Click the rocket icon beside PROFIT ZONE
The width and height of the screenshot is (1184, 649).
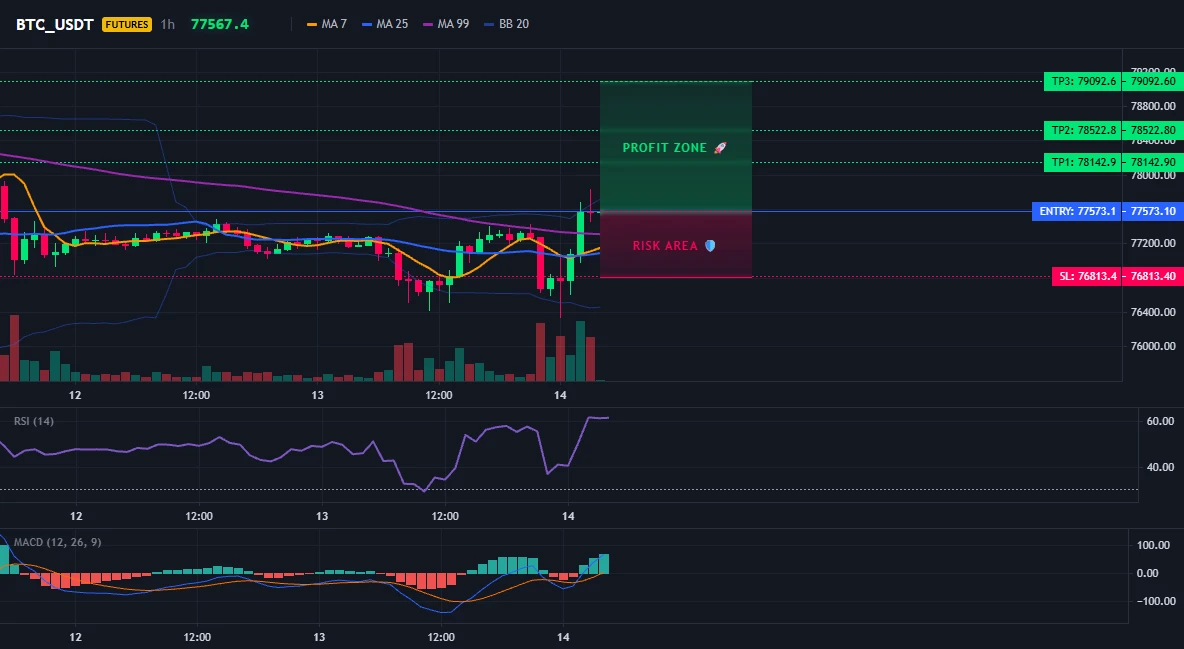tap(720, 148)
